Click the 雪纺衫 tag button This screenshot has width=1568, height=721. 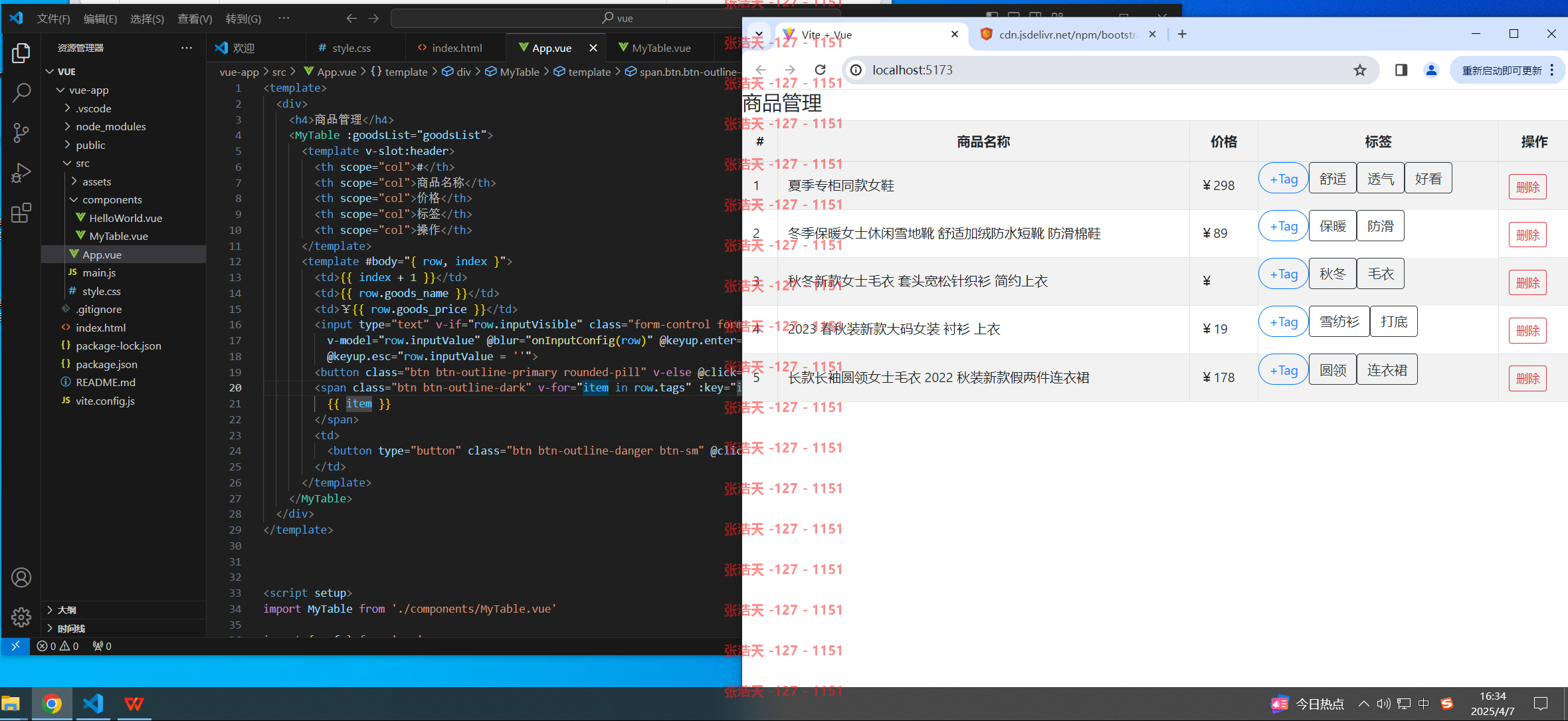click(x=1339, y=322)
